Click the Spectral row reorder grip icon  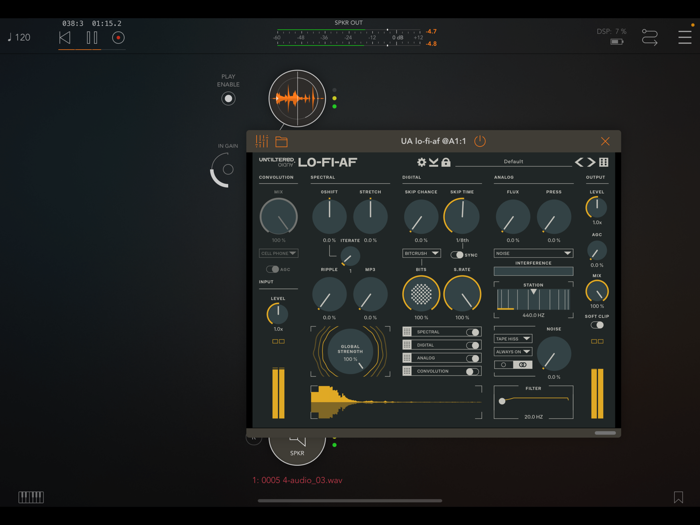(407, 332)
